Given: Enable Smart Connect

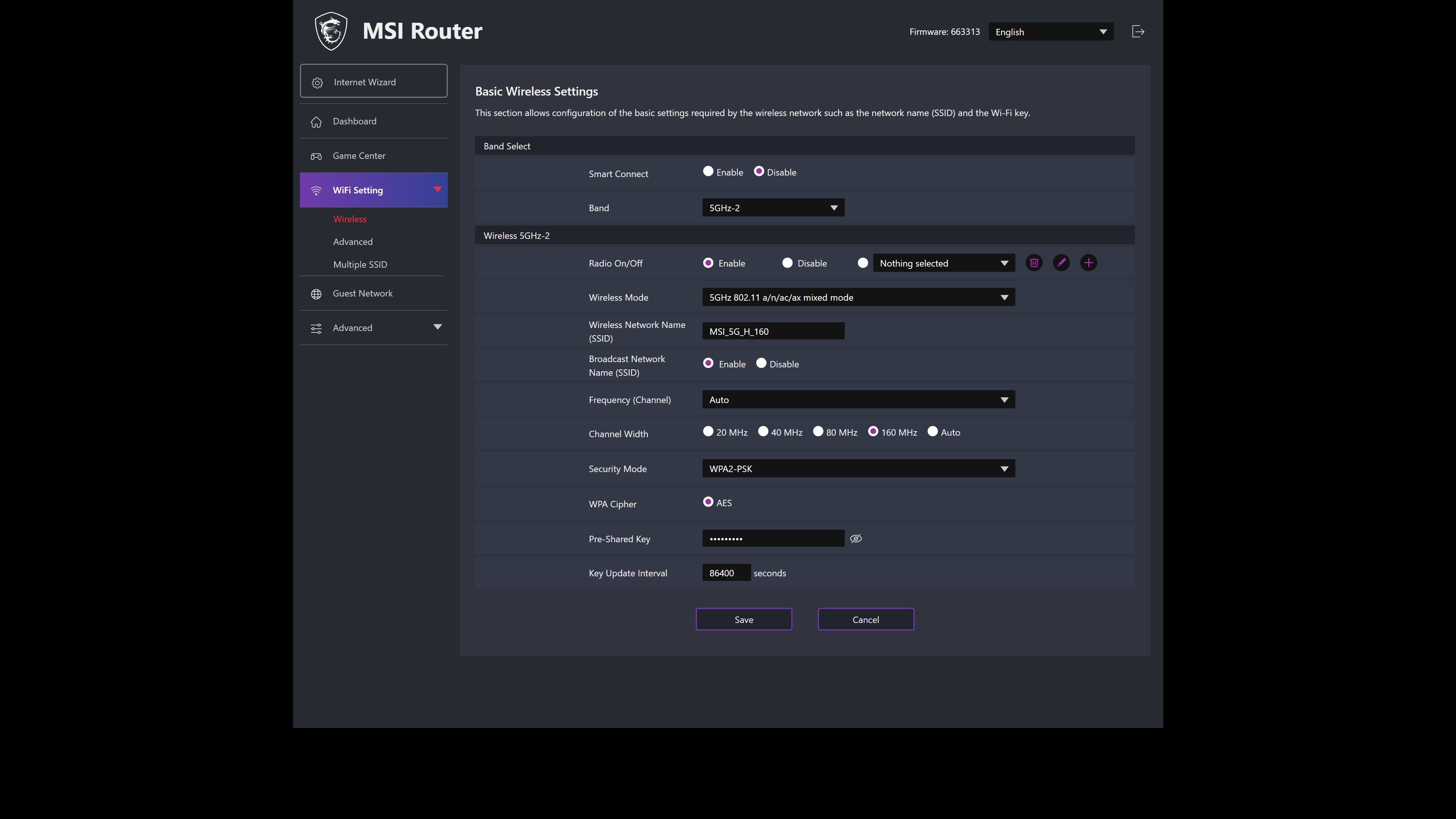Looking at the screenshot, I should [708, 171].
